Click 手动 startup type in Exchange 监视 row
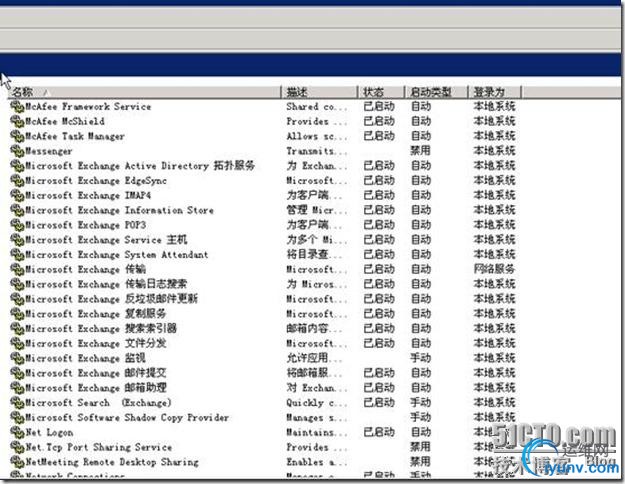 (421, 358)
